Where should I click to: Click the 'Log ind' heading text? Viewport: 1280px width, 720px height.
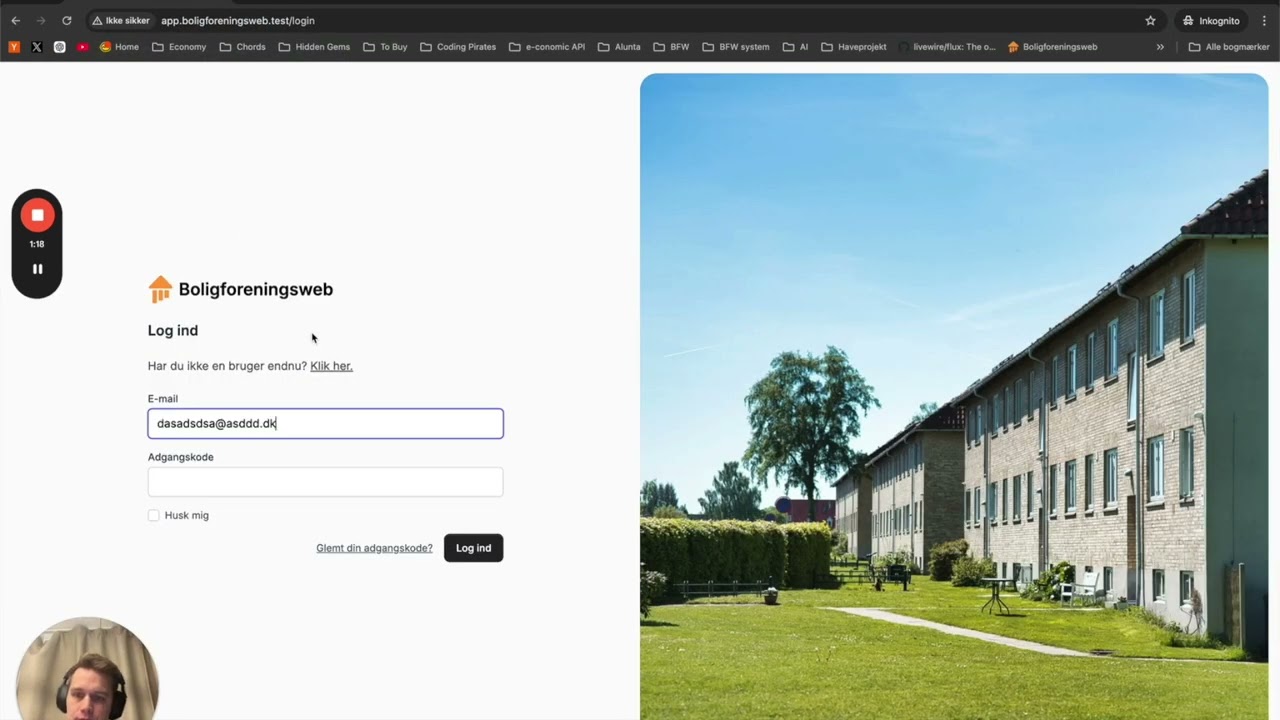tap(173, 330)
